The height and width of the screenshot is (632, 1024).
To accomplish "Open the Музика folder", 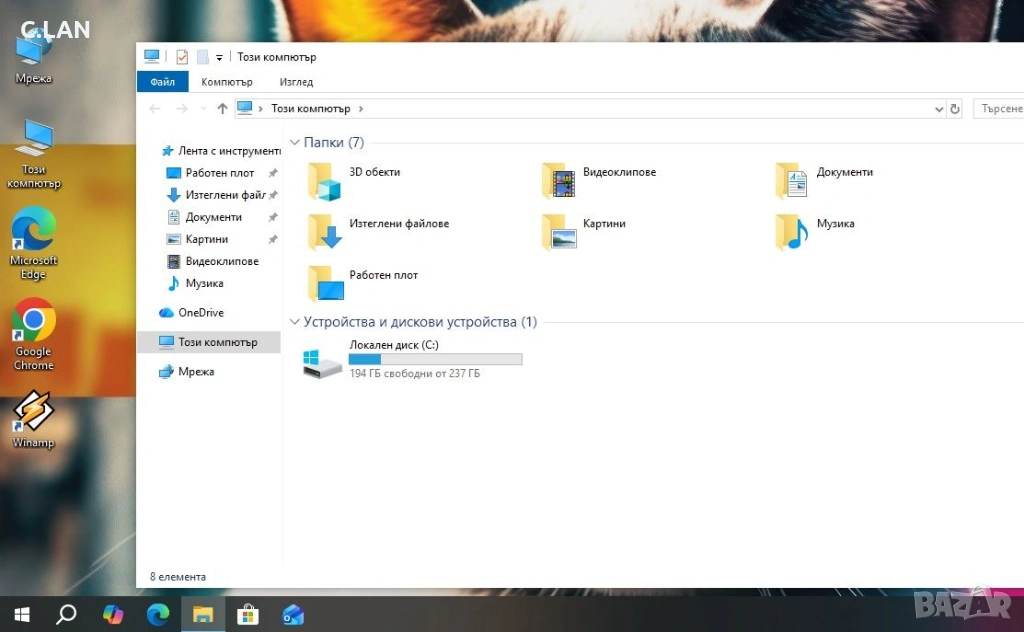I will pos(792,232).
